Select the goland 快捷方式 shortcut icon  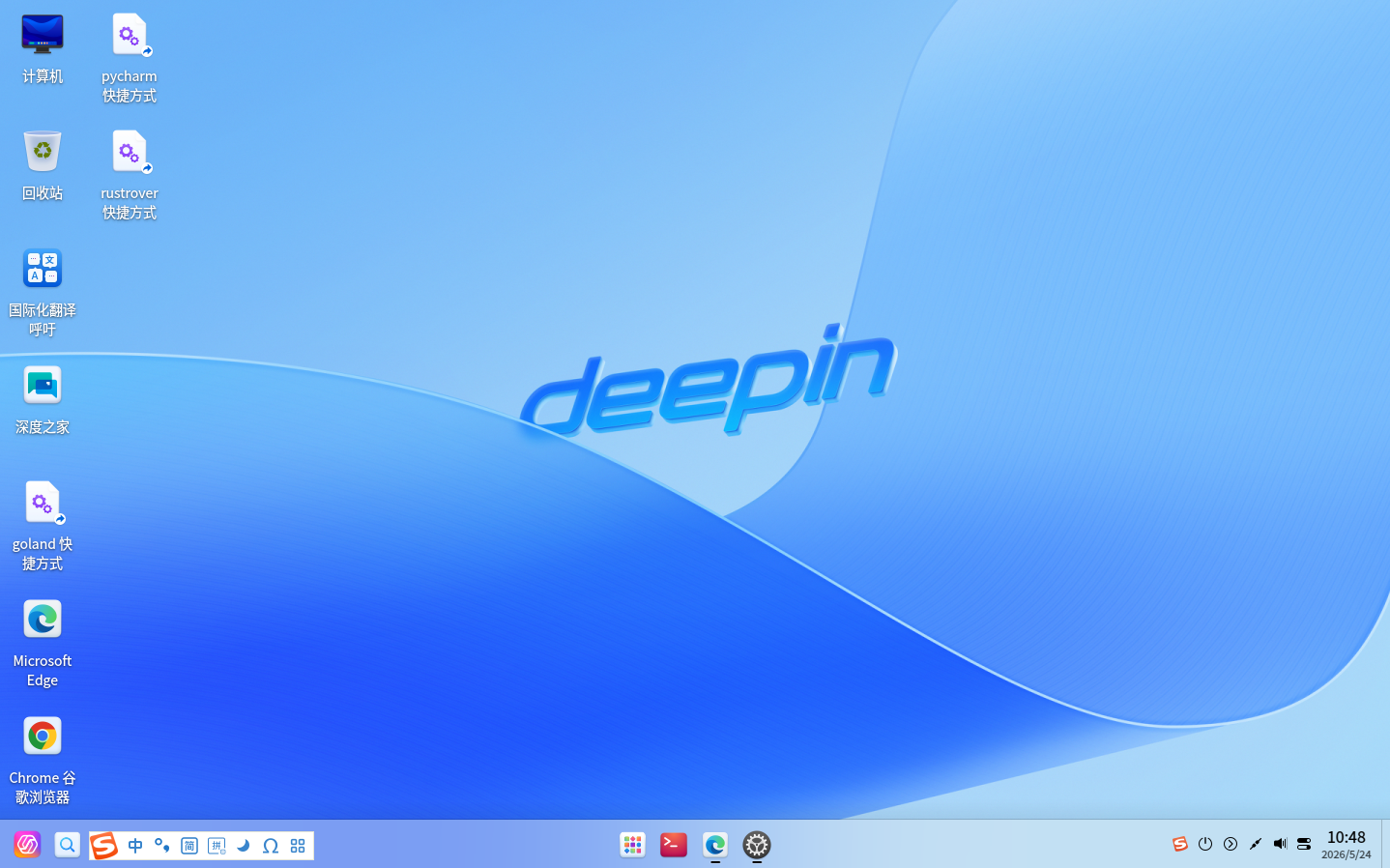(x=43, y=503)
